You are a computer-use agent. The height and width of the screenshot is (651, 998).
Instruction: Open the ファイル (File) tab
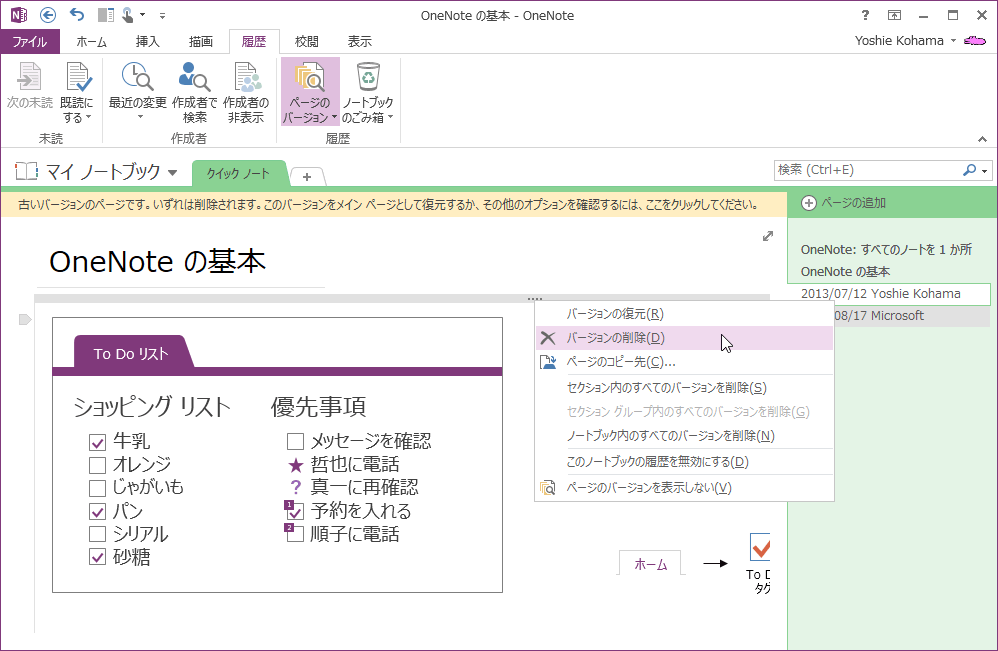tap(30, 41)
